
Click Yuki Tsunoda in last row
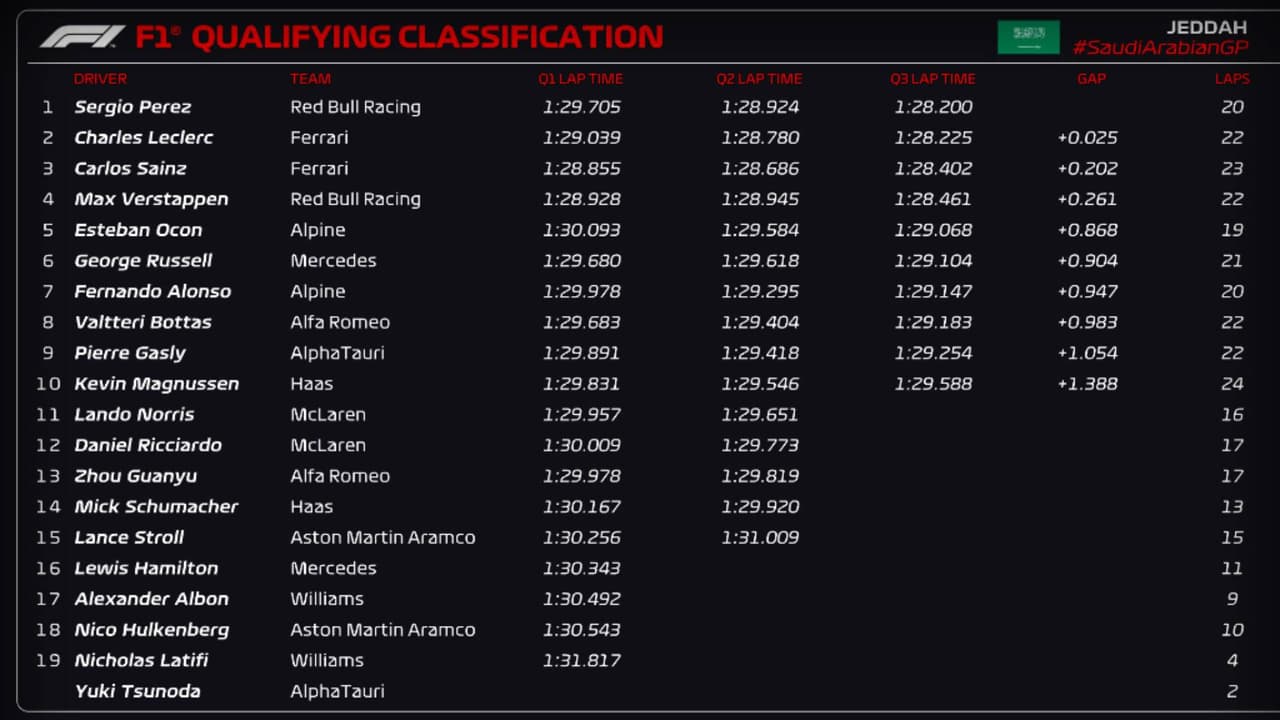tap(137, 691)
